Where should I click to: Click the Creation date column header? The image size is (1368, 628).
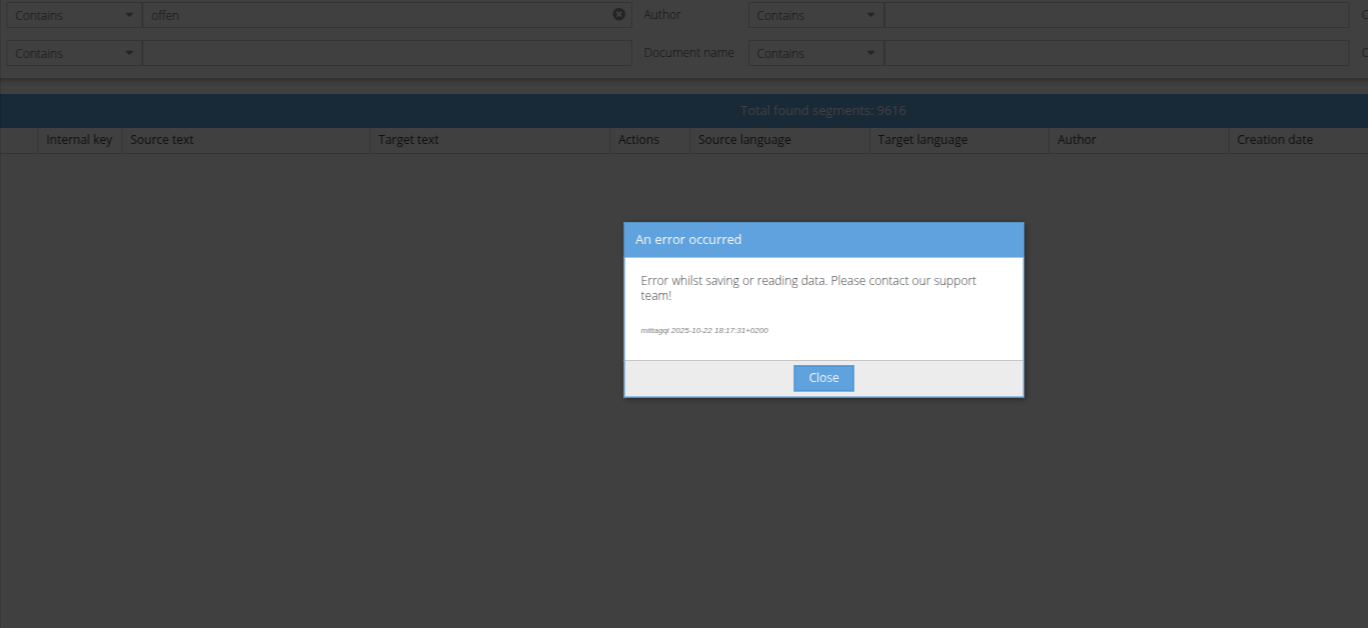click(1295, 140)
